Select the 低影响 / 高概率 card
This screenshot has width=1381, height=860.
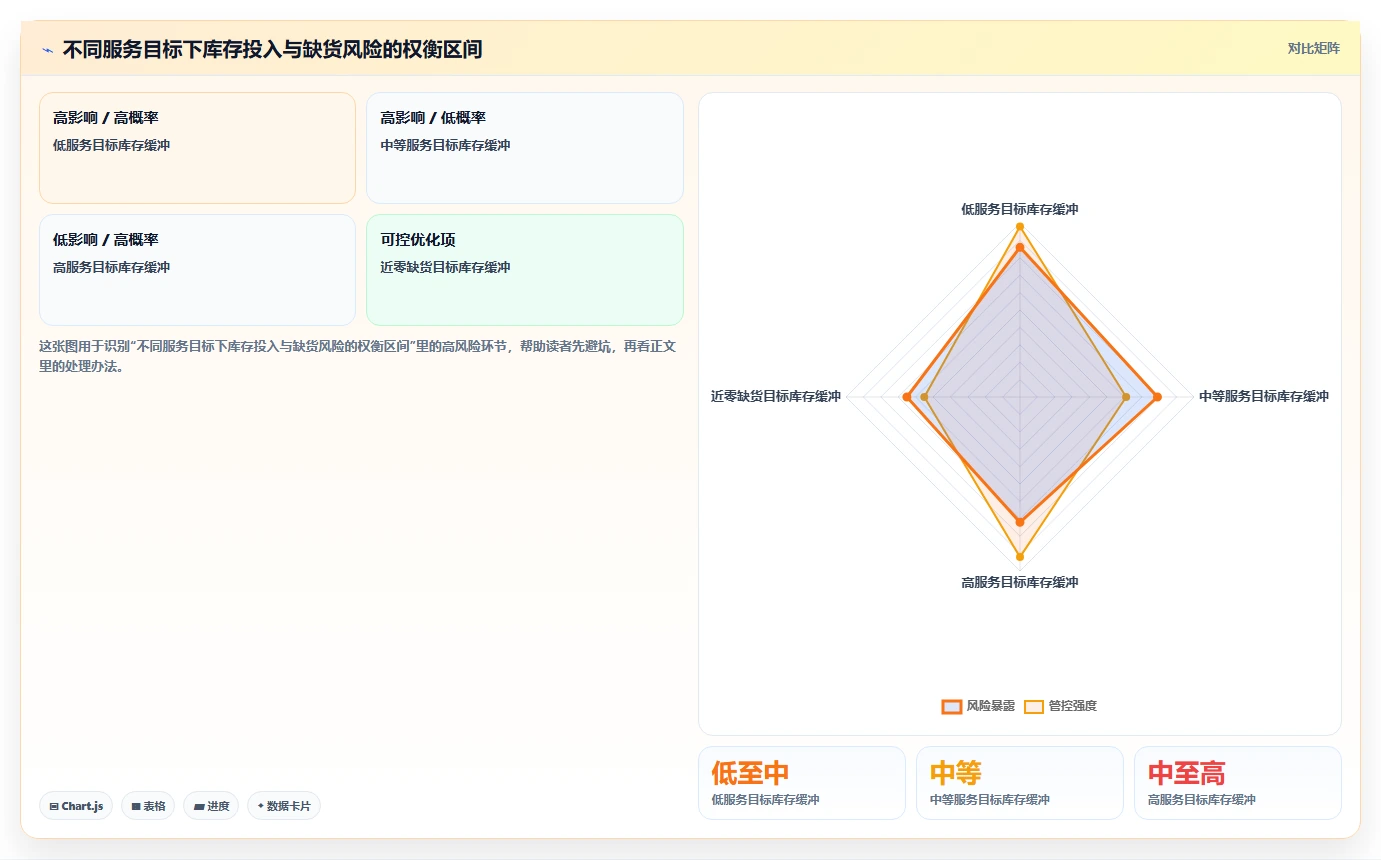coord(197,270)
